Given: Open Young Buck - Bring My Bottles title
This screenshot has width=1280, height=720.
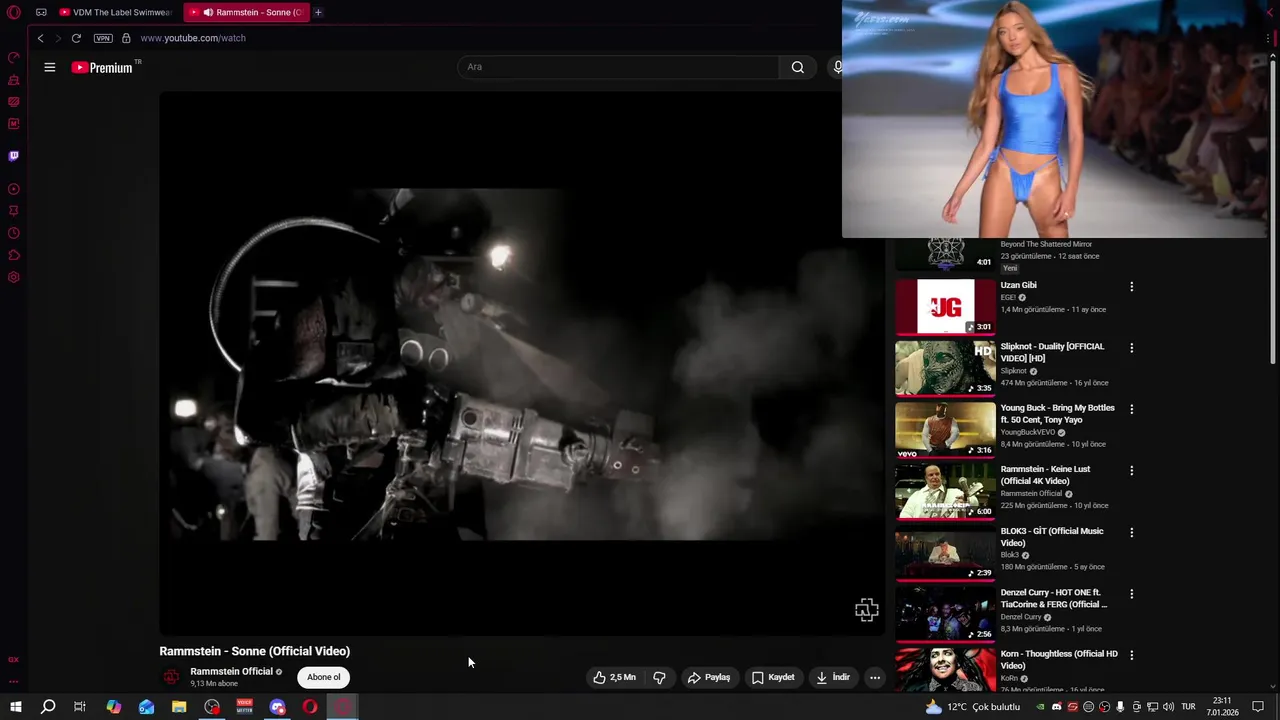Looking at the screenshot, I should click(x=1057, y=414).
